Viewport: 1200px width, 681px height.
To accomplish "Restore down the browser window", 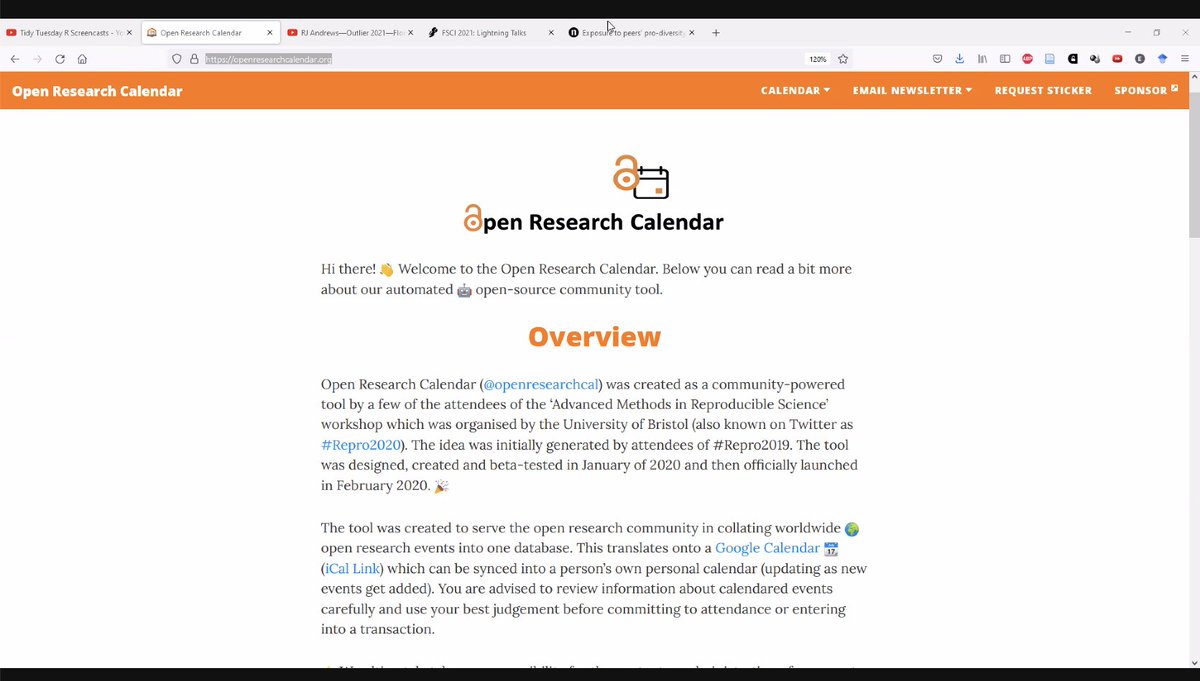I will (x=1157, y=33).
